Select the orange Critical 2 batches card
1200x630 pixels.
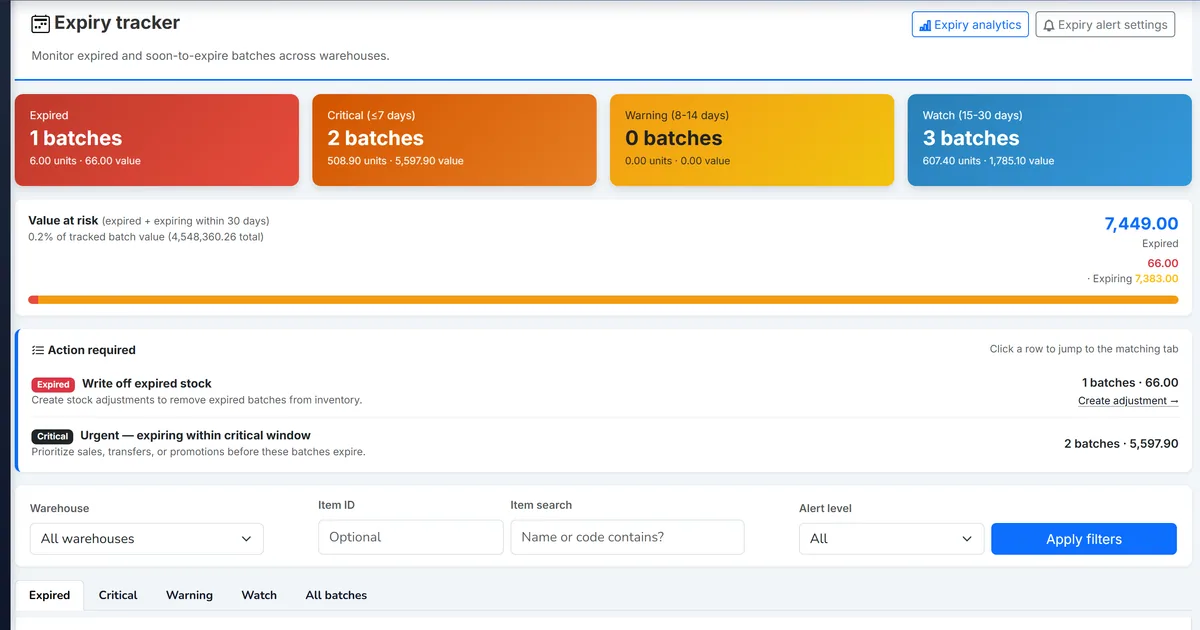[454, 140]
